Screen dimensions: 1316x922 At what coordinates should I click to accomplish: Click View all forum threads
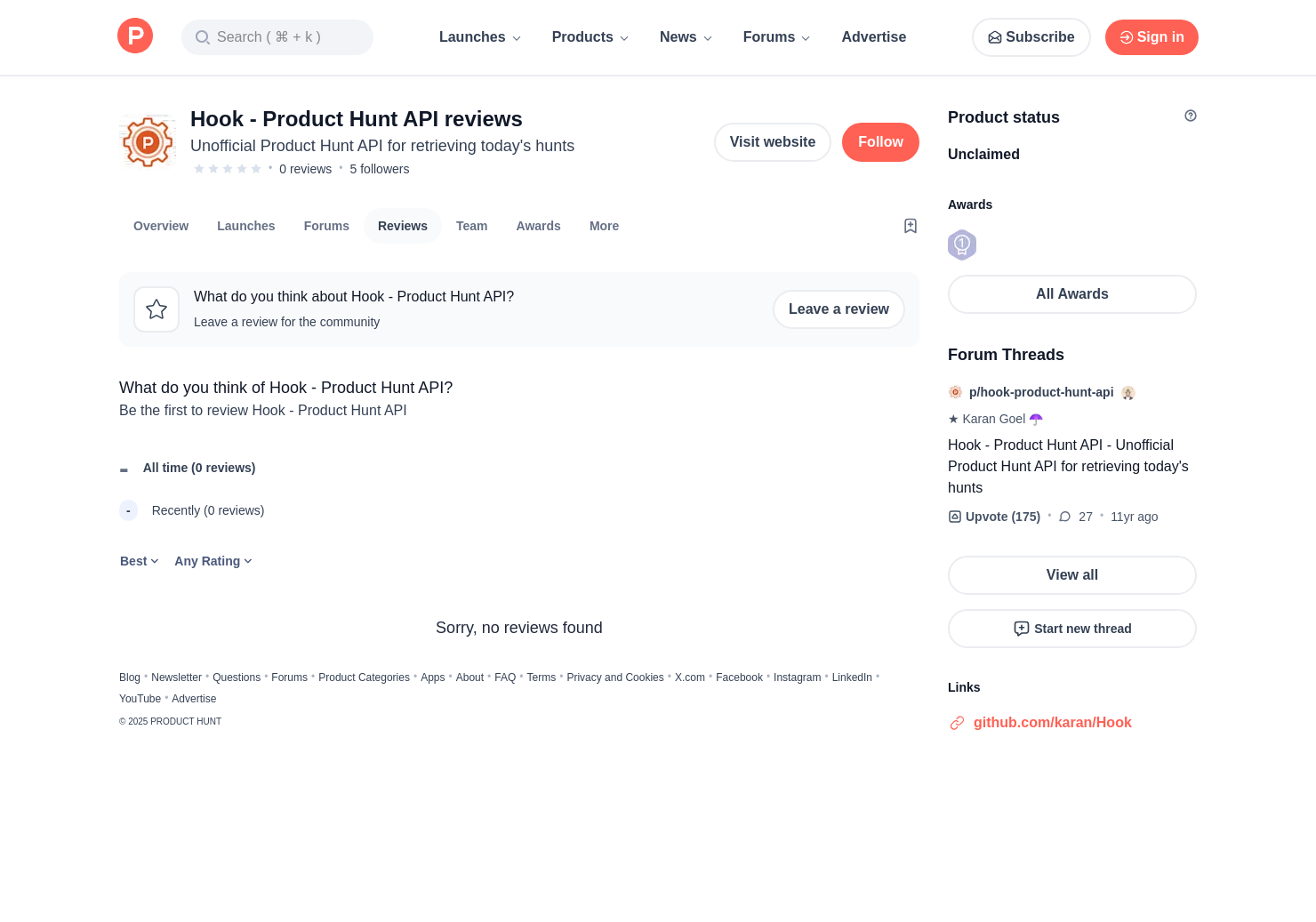(1072, 575)
